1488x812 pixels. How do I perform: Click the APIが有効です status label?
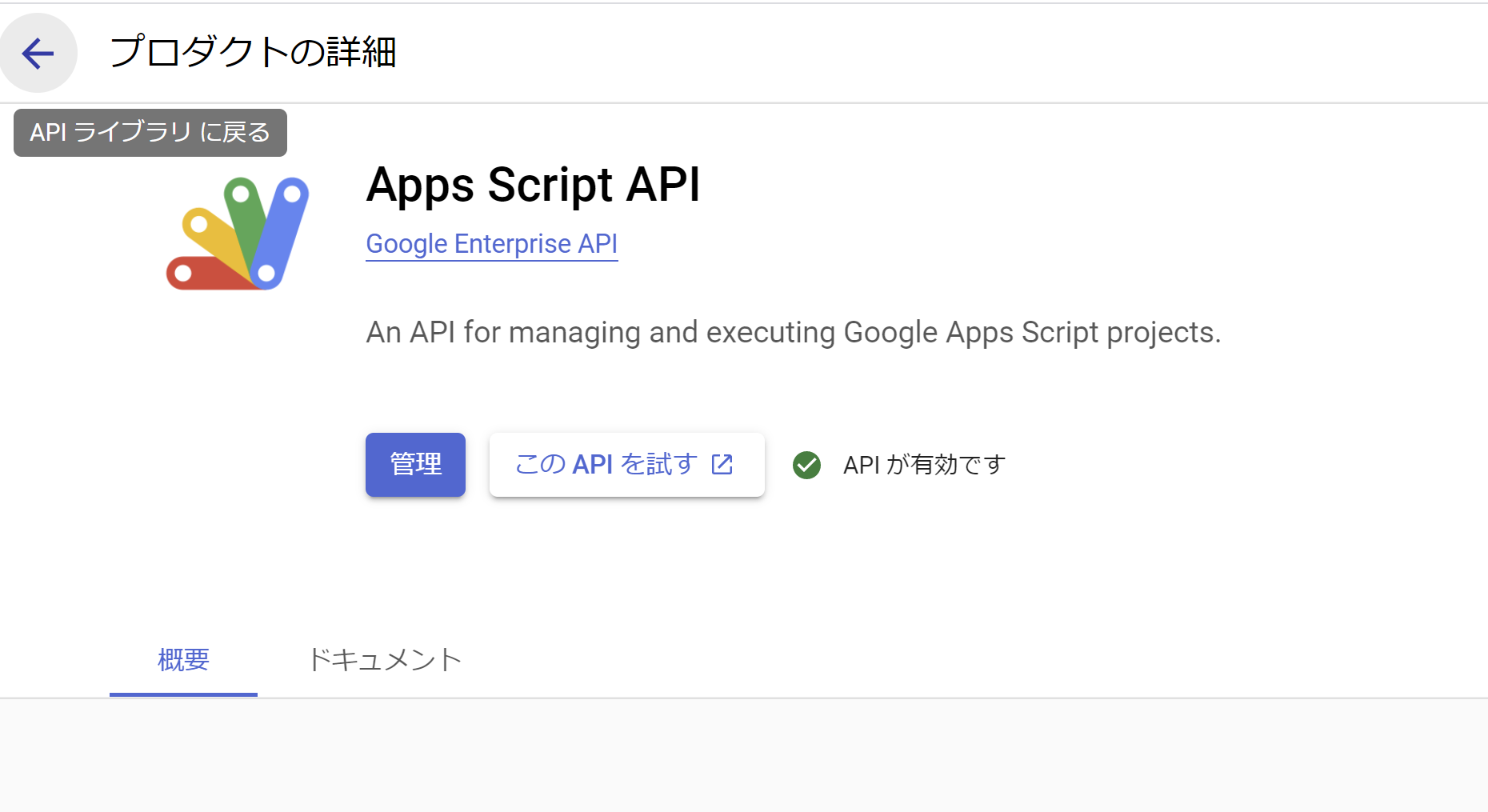(922, 465)
